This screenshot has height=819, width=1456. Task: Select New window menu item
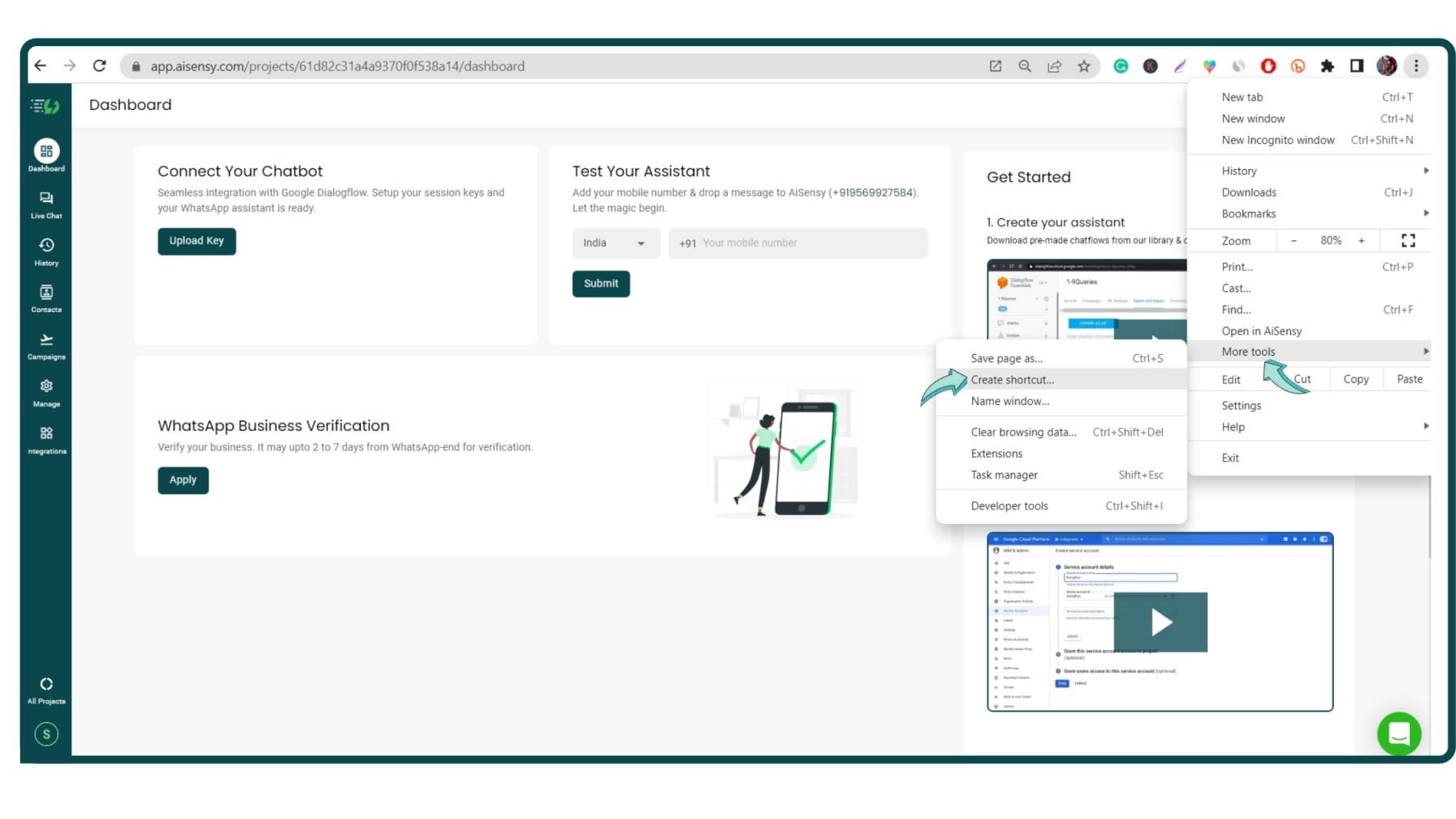(1309, 119)
